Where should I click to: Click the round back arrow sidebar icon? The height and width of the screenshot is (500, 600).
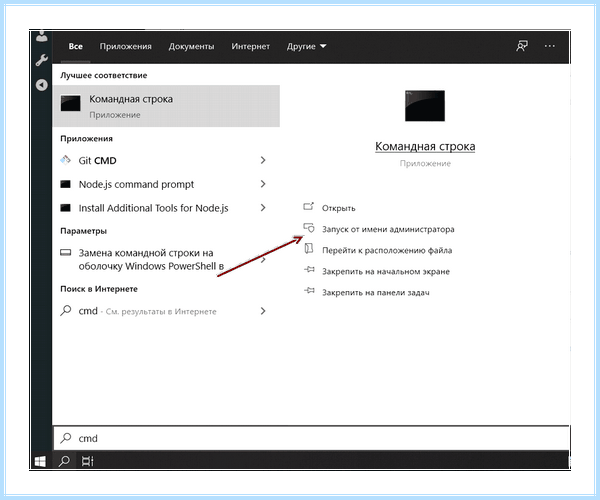pyautogui.click(x=42, y=85)
